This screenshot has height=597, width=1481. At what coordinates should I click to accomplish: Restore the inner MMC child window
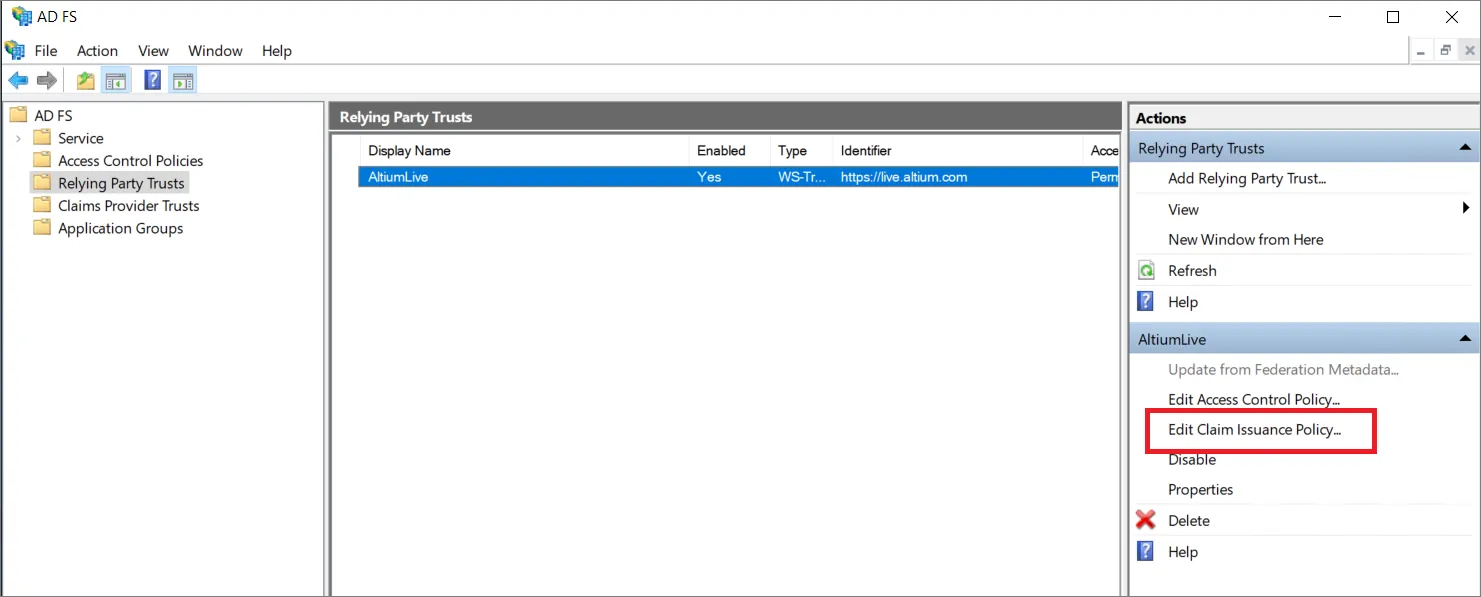pos(1446,50)
